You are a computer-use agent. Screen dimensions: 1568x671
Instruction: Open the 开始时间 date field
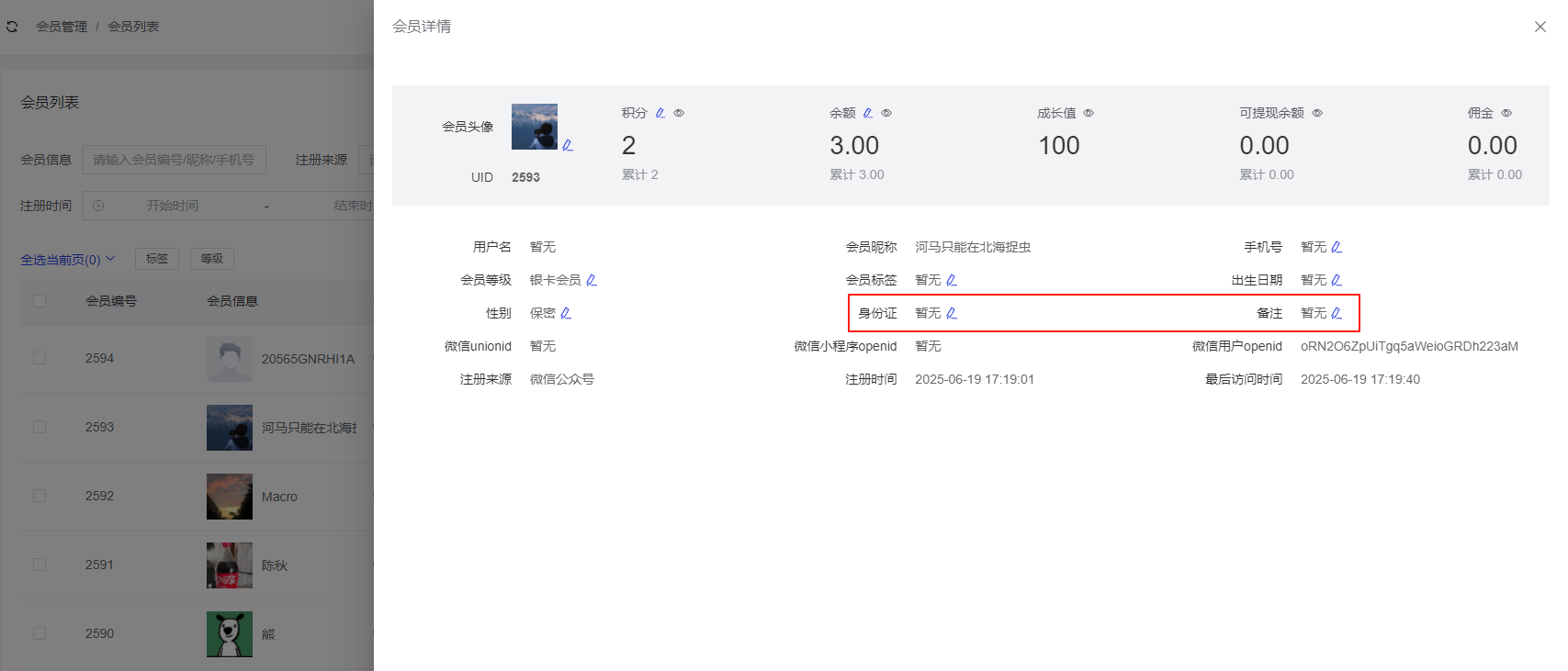(x=173, y=206)
